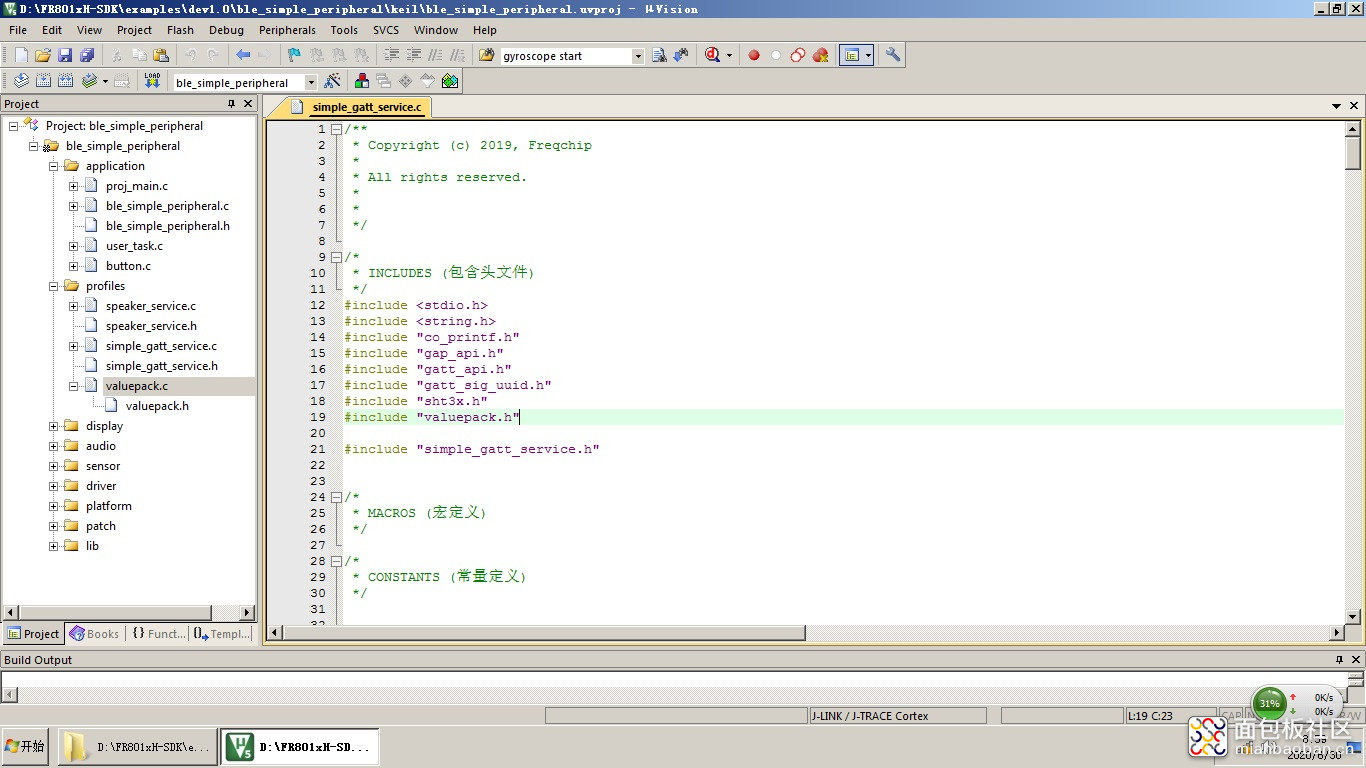Viewport: 1366px width, 768px height.
Task: Open the Debug menu
Action: [x=226, y=30]
